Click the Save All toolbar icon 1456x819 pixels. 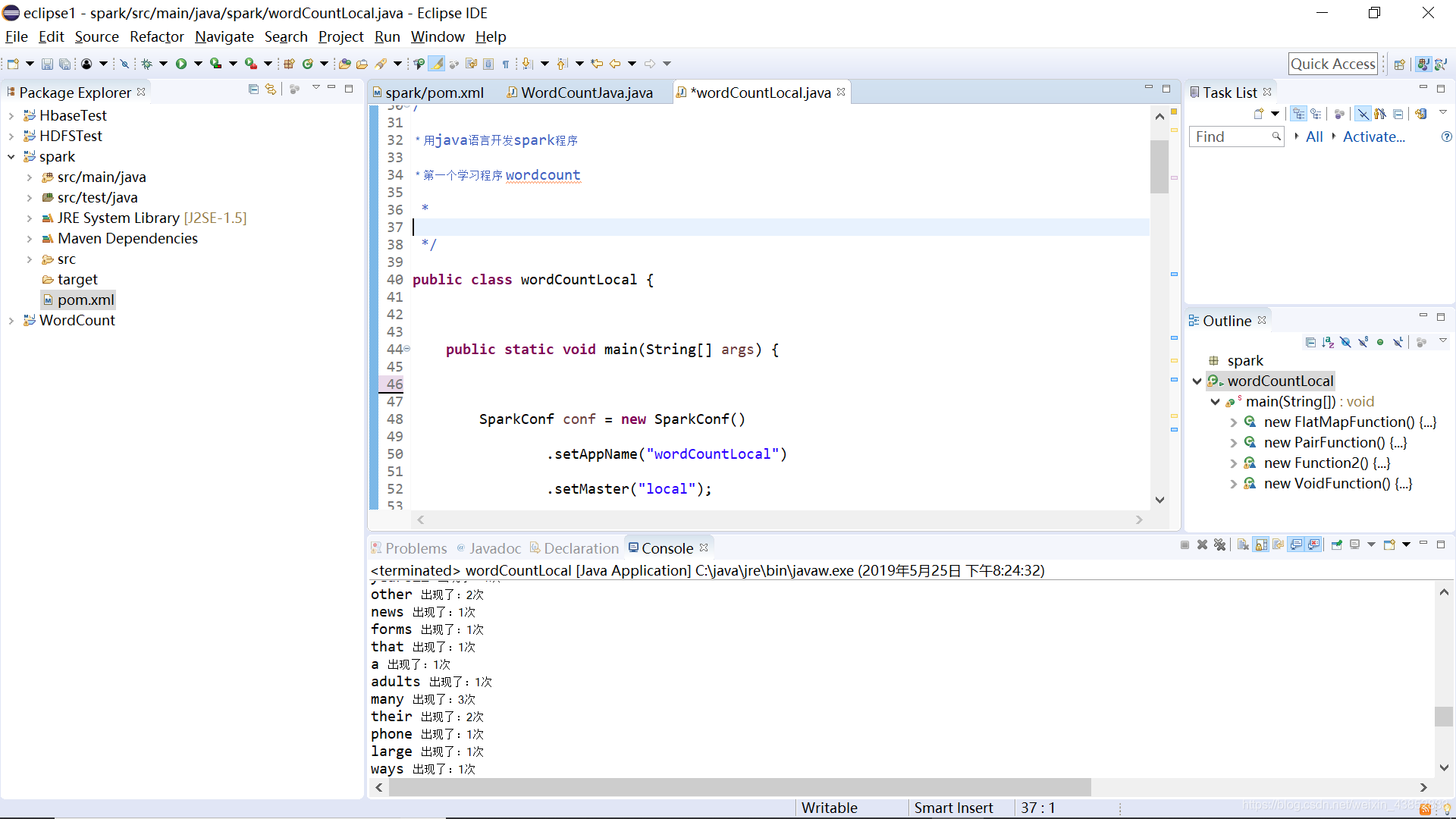[x=65, y=64]
